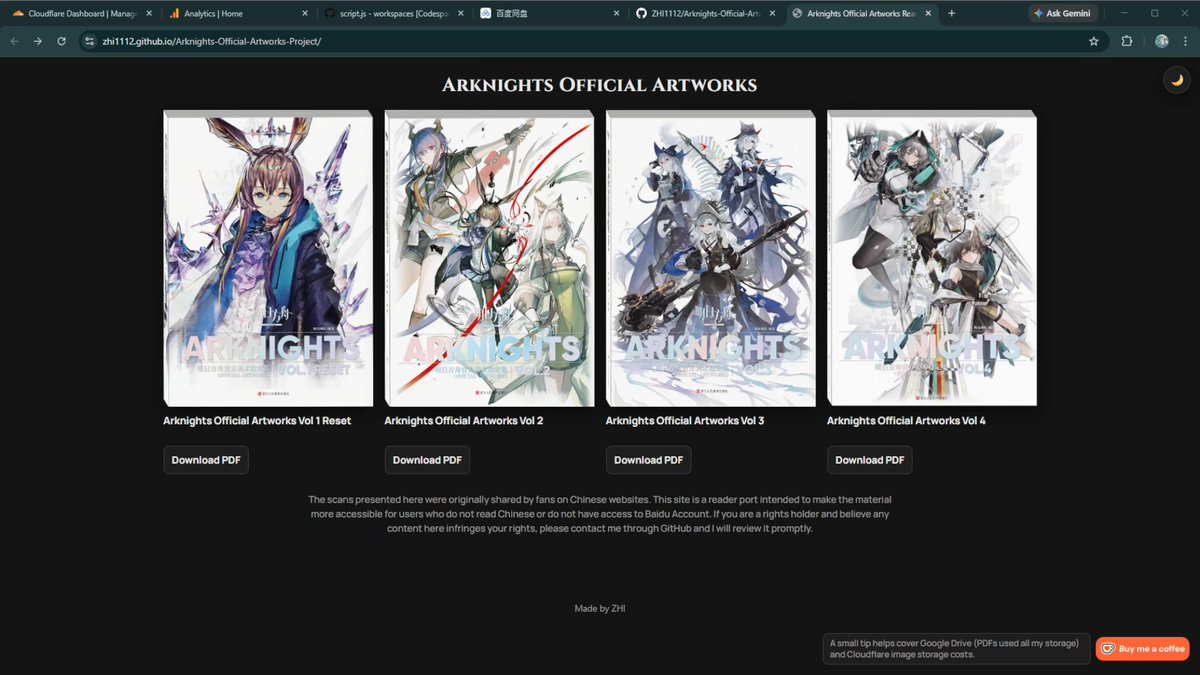Reload the current page
The image size is (1200, 675).
pos(62,41)
